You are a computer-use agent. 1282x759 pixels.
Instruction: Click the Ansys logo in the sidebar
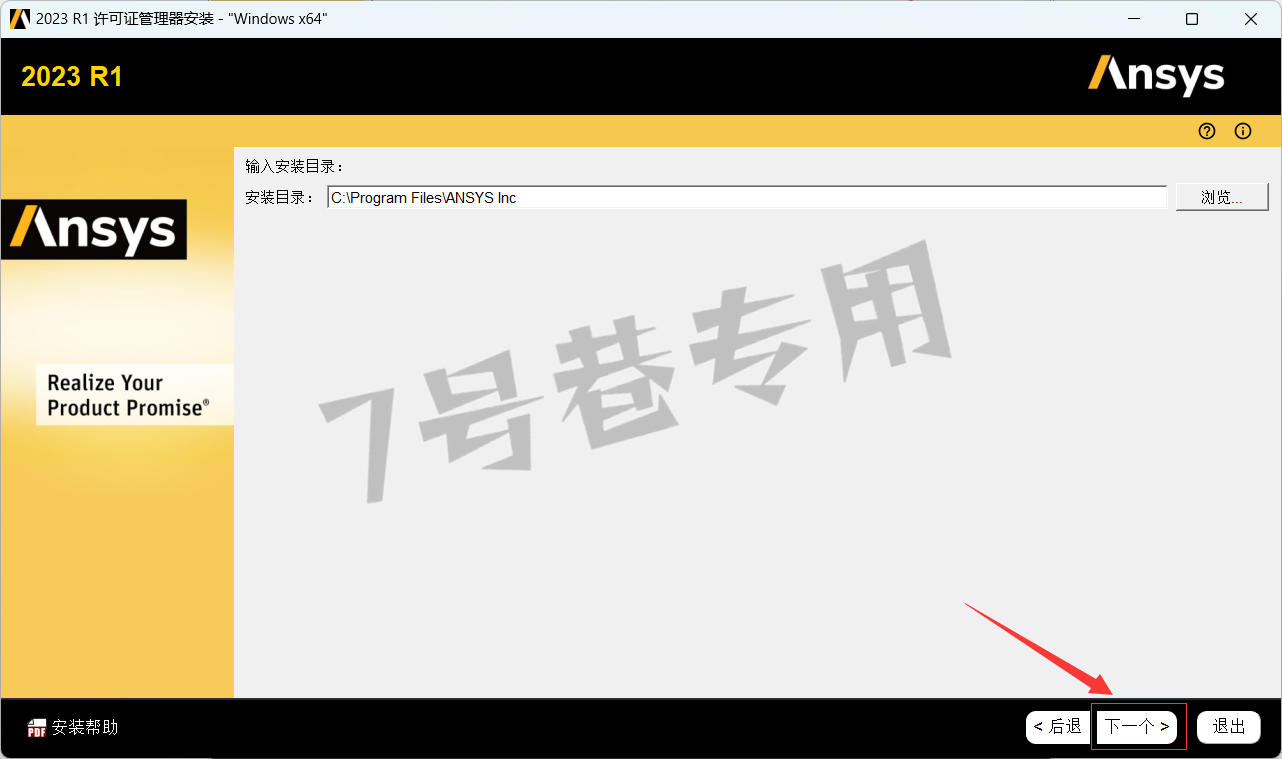pyautogui.click(x=94, y=230)
